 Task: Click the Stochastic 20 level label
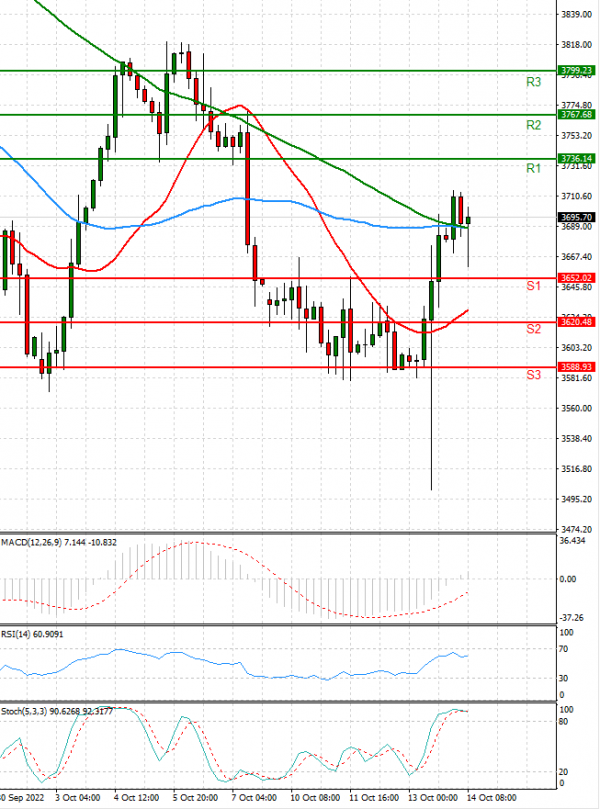coord(564,772)
